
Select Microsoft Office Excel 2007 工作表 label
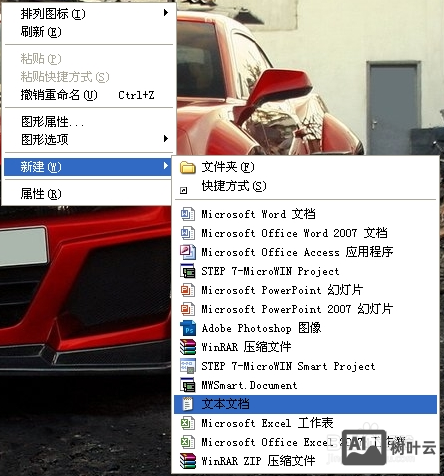tap(303, 442)
